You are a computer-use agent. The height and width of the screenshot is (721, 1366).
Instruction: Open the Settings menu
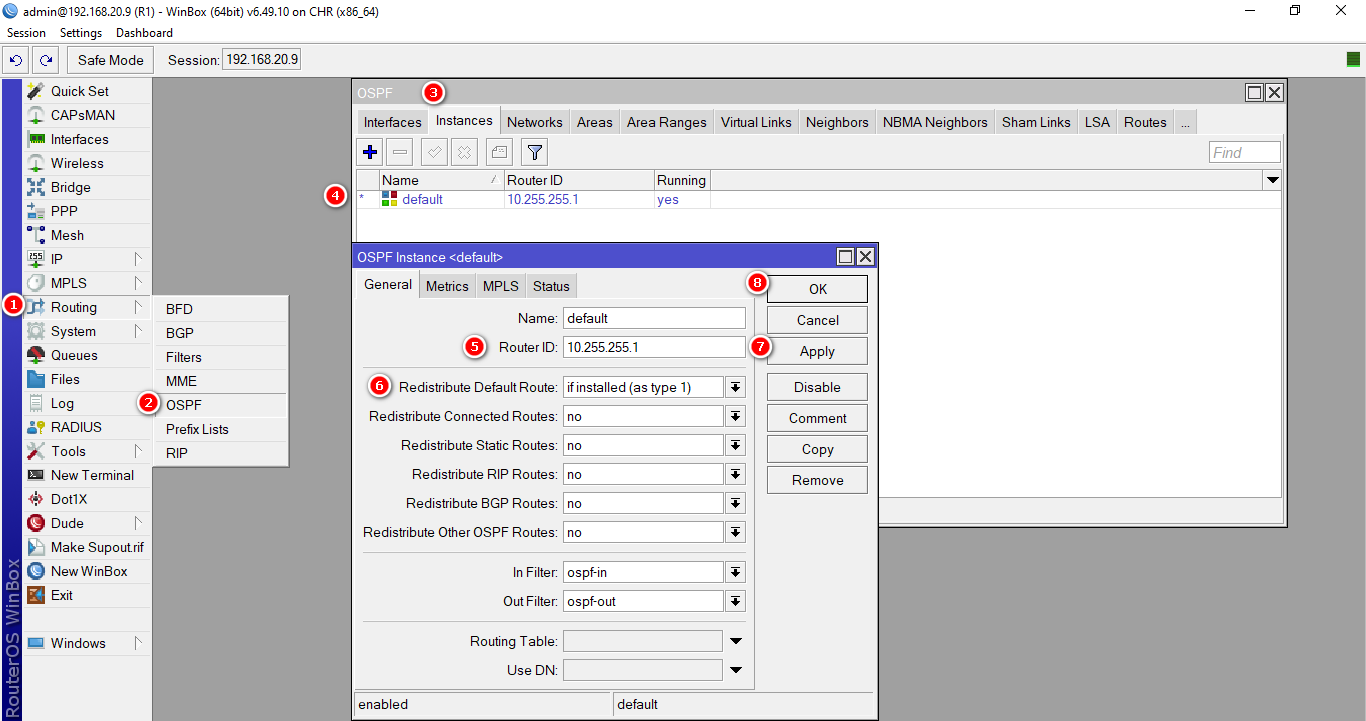click(x=81, y=33)
